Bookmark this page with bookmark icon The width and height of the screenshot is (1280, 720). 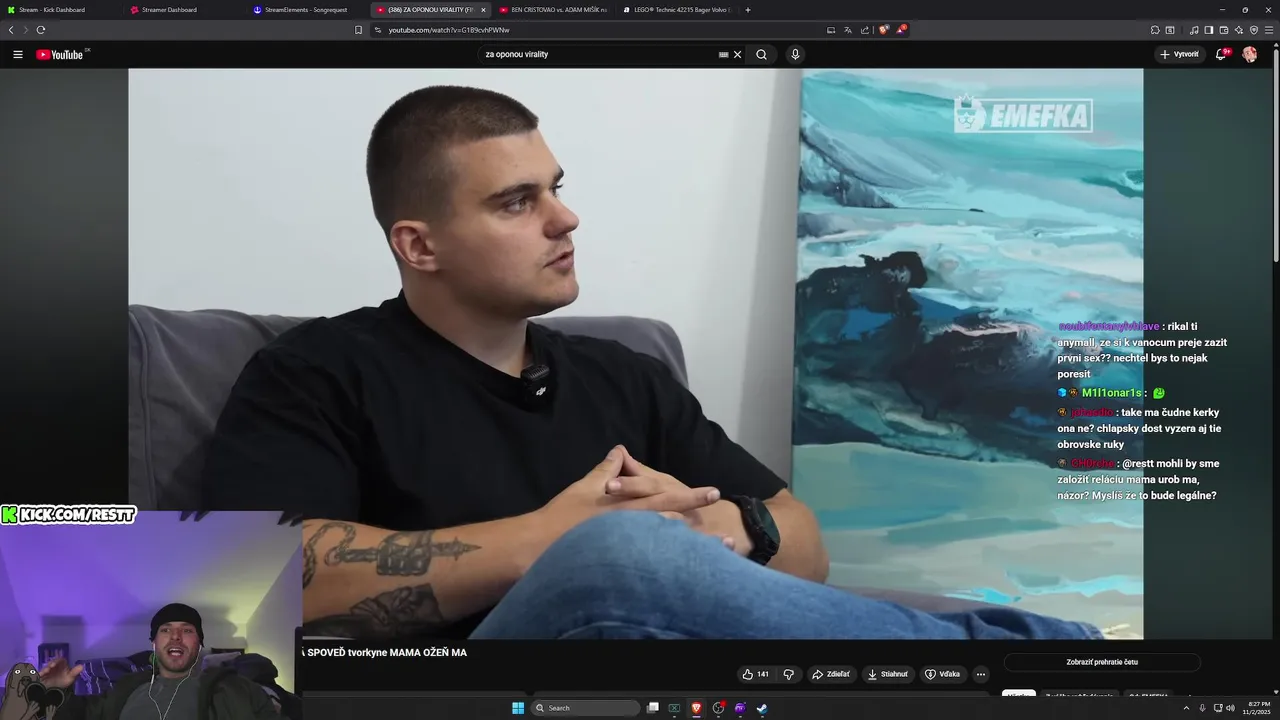[x=359, y=30]
